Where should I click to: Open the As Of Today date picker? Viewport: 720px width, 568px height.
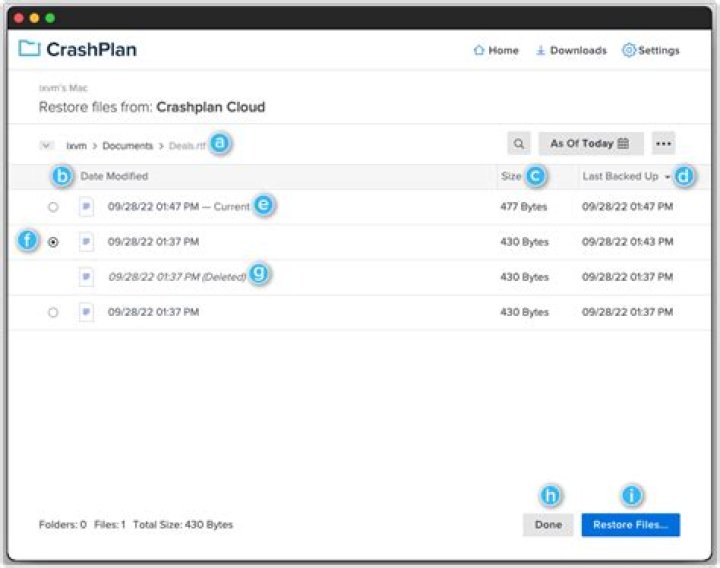point(591,144)
